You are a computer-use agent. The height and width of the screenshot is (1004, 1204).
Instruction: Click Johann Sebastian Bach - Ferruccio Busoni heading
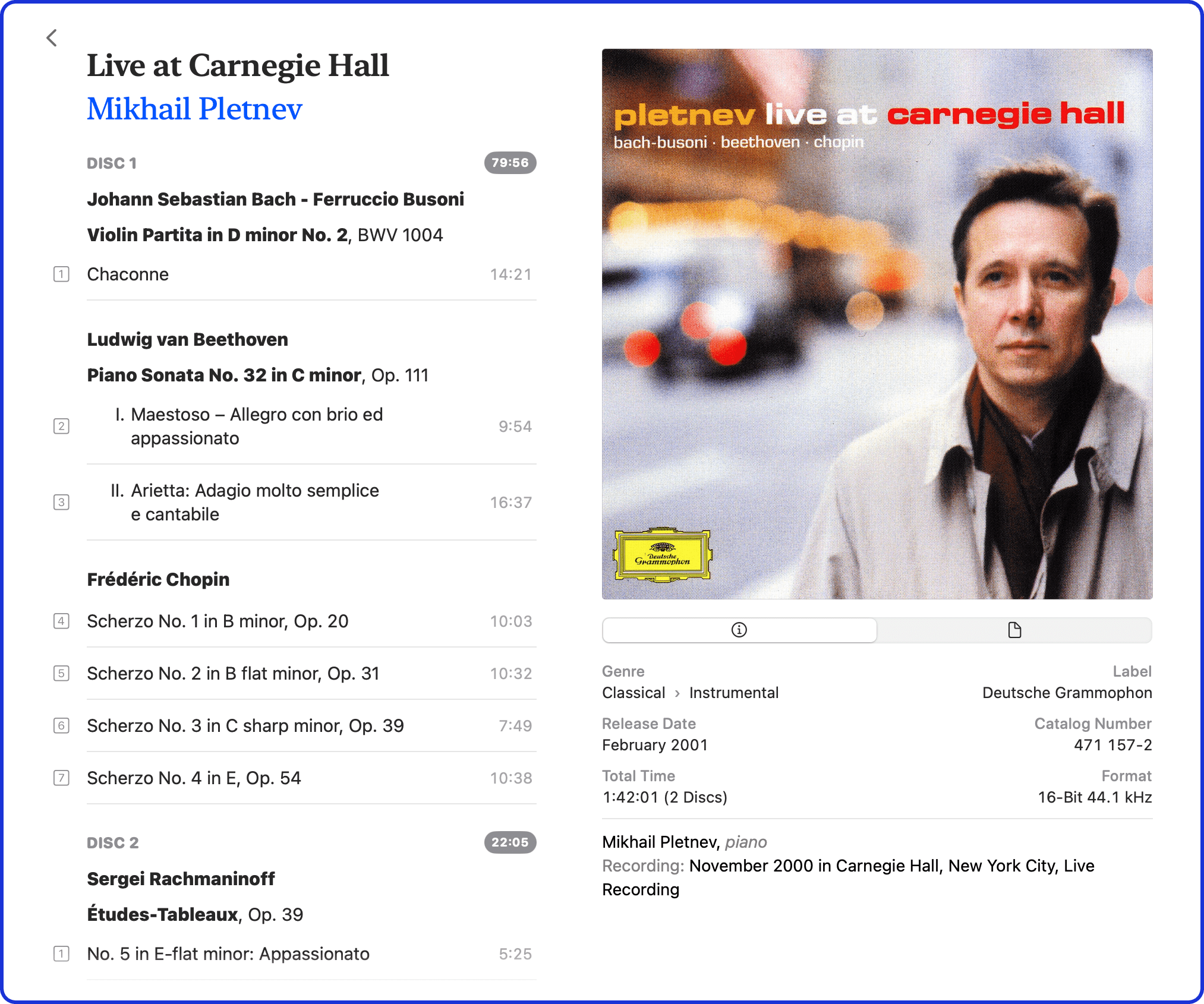pyautogui.click(x=275, y=200)
